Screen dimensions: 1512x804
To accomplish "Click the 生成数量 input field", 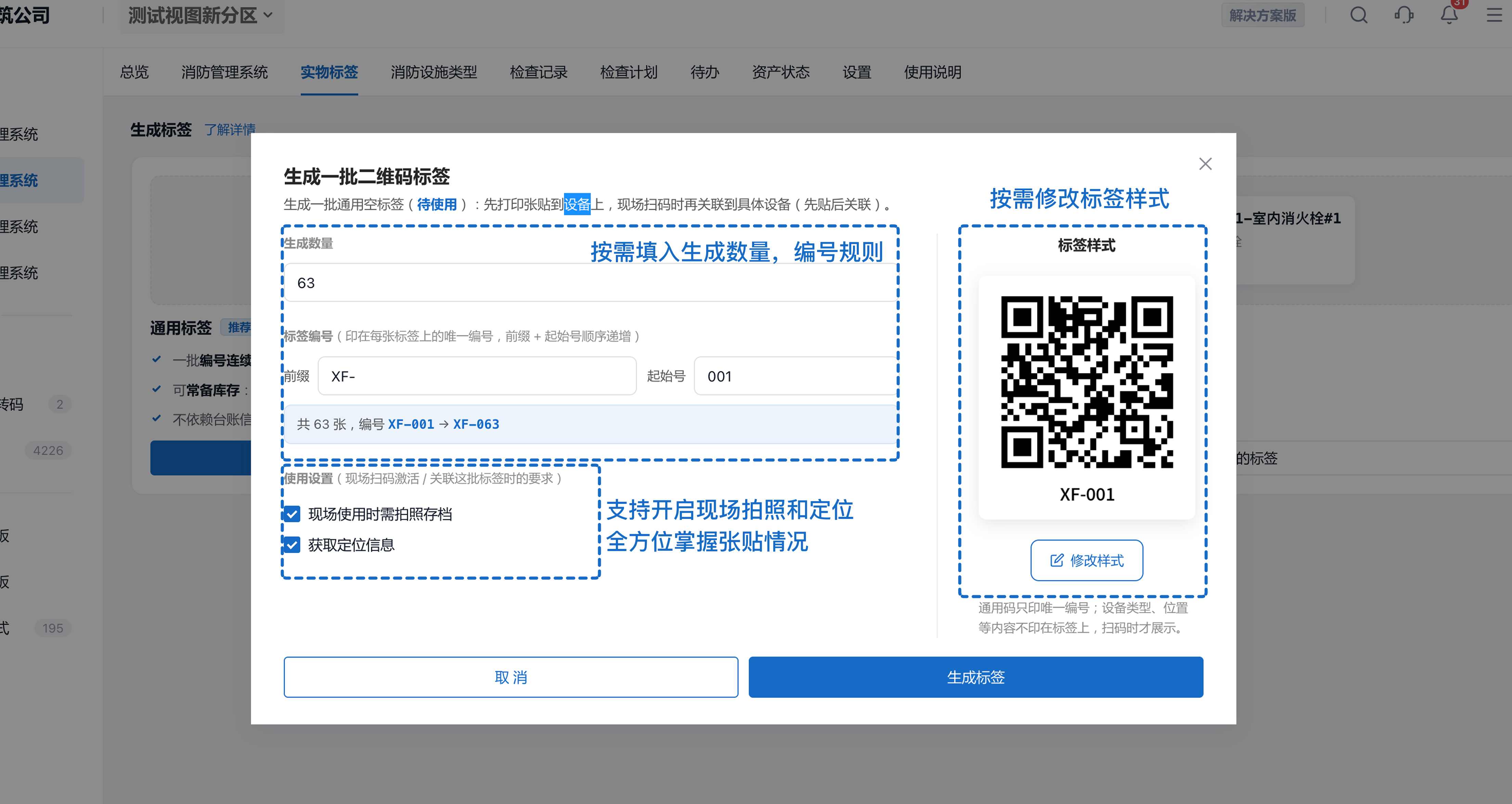I will (591, 282).
